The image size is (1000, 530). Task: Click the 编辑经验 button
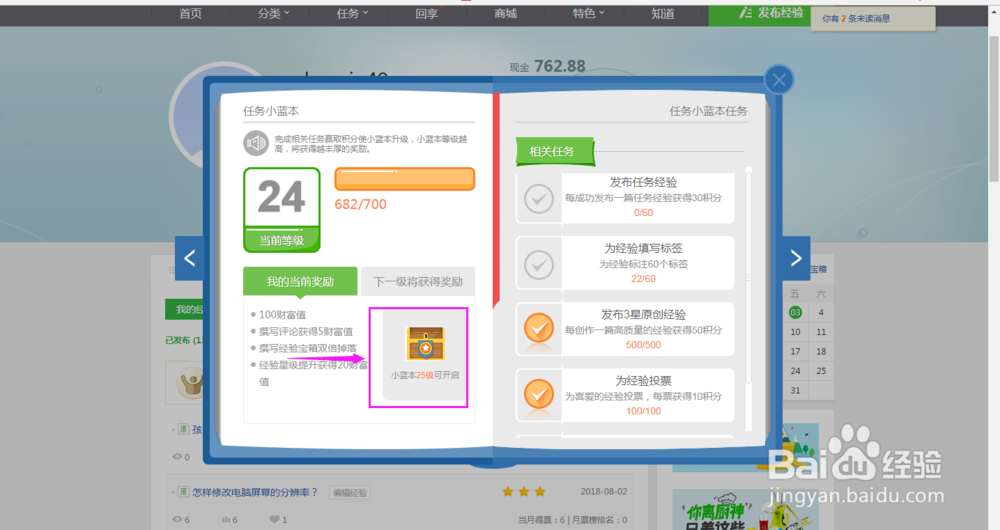[x=349, y=493]
